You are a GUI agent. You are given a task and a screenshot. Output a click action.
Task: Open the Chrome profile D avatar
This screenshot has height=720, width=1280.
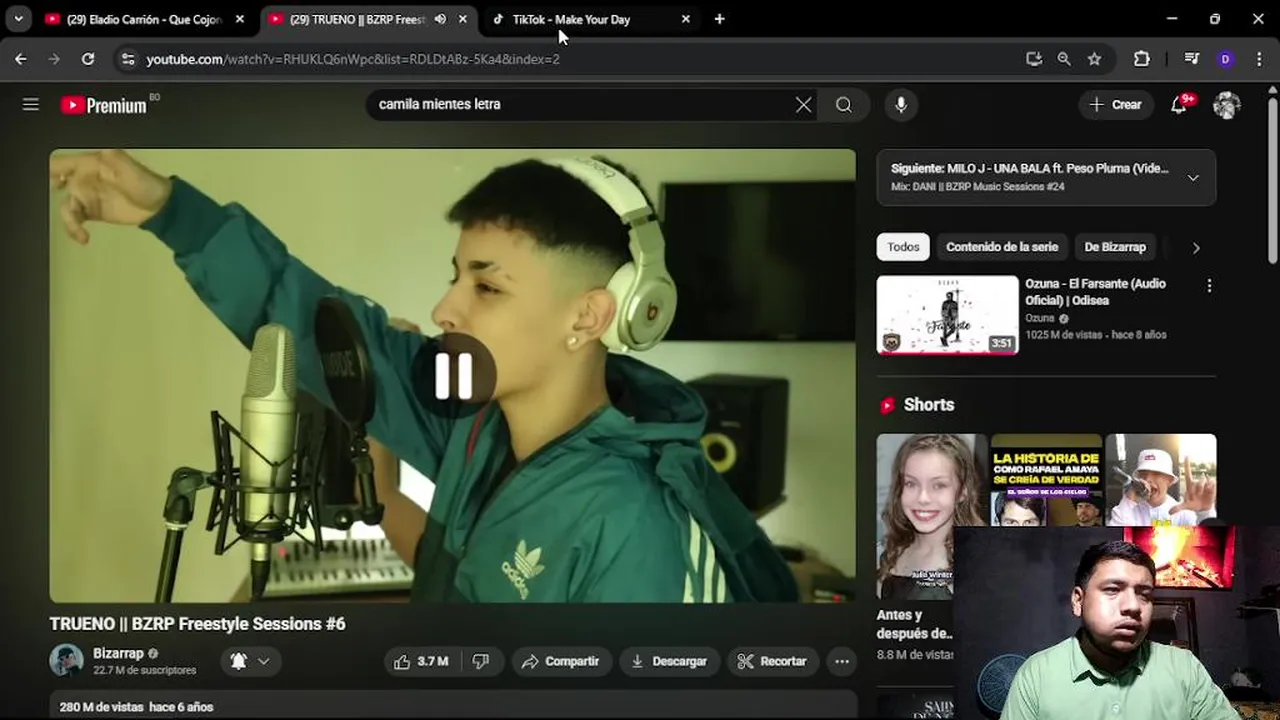(1225, 59)
